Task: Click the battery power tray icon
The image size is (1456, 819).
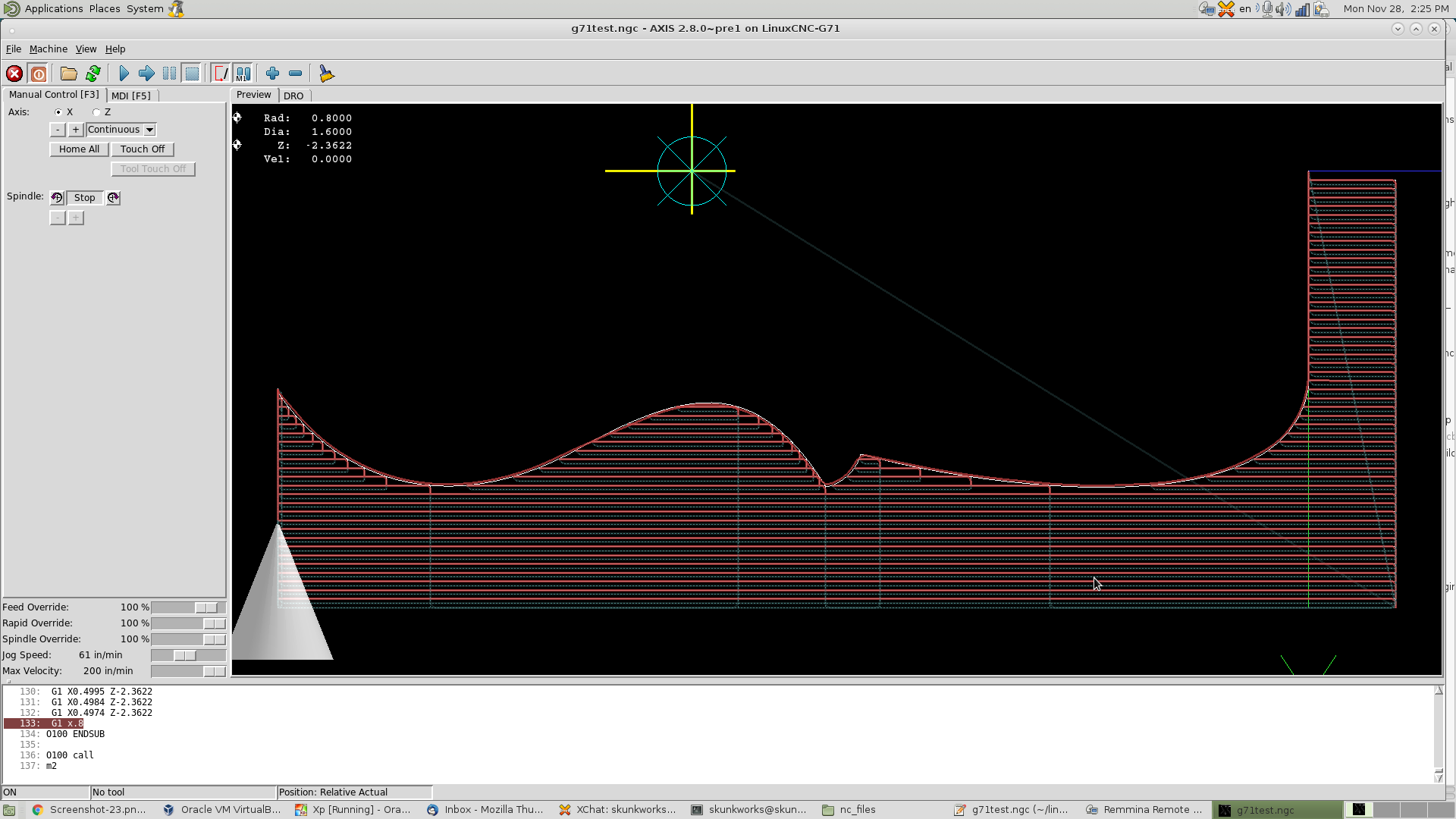Action: [1321, 9]
